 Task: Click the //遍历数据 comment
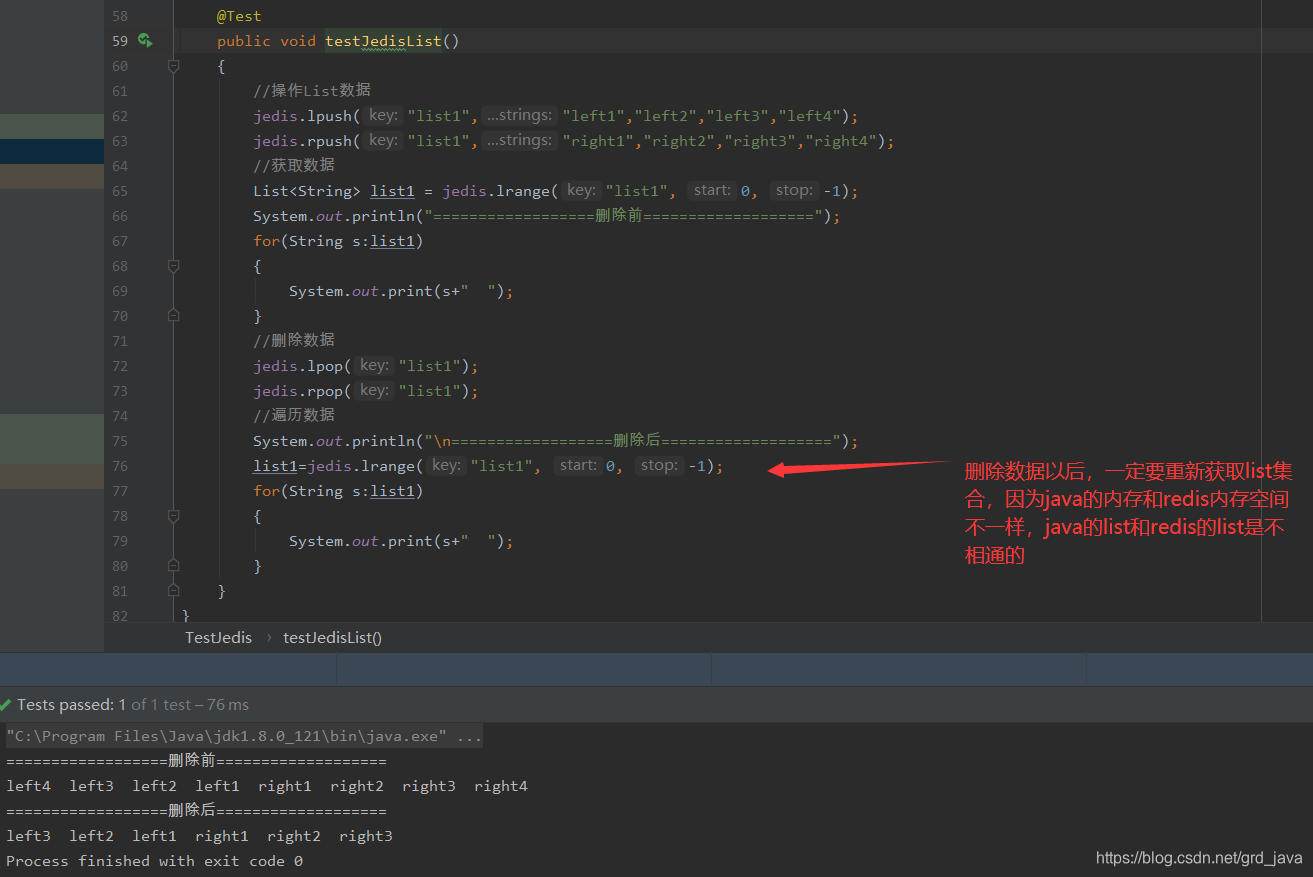point(294,416)
